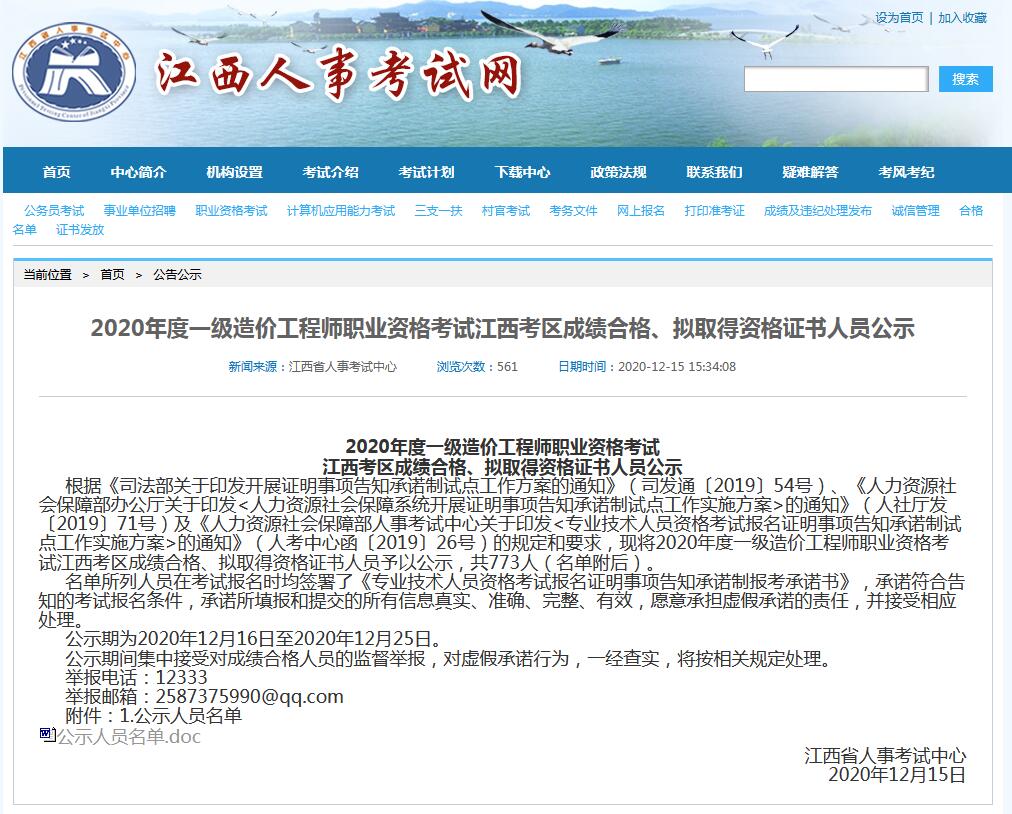This screenshot has width=1012, height=814.
Task: Open the 中心简介 navigation item
Action: [x=139, y=172]
